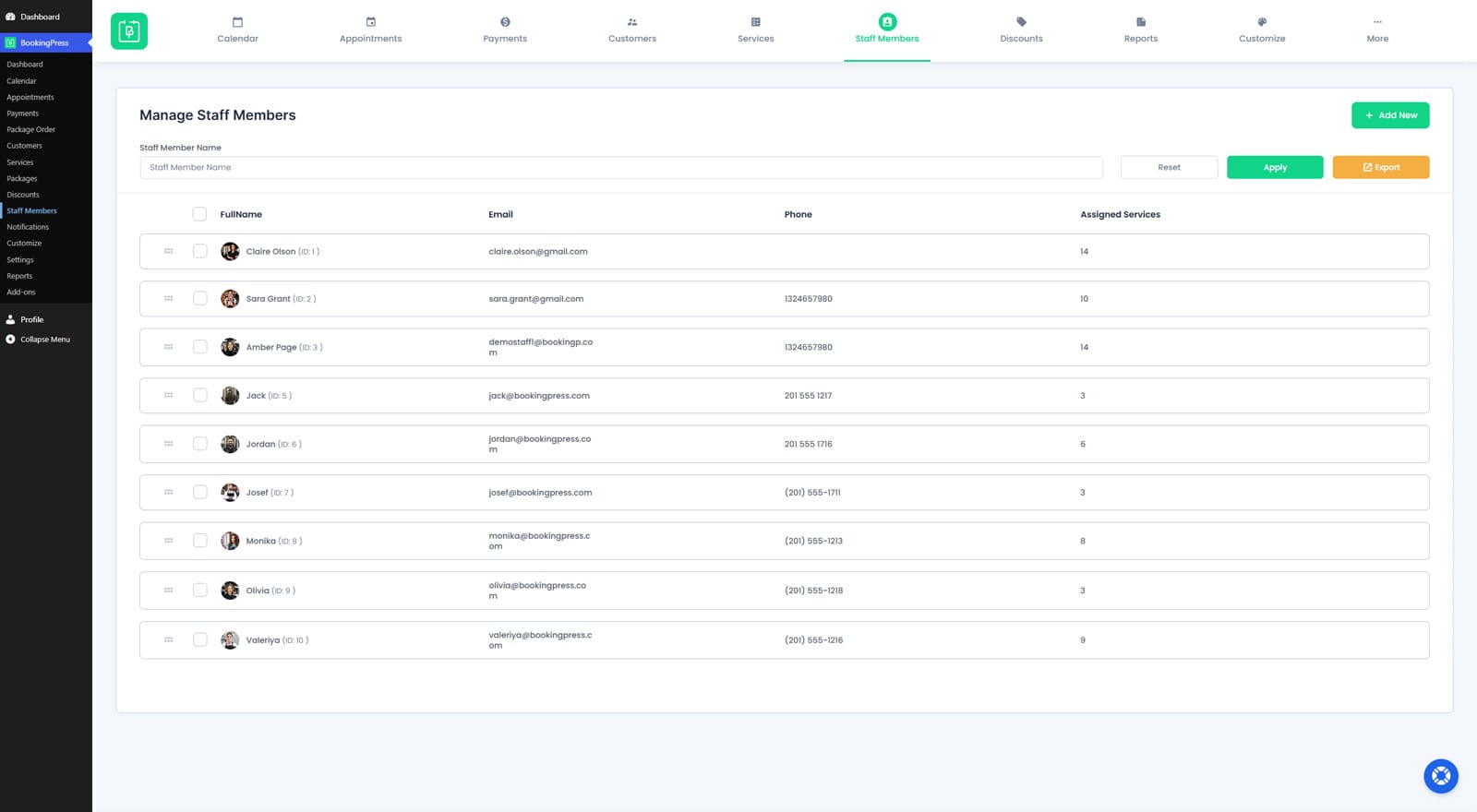
Task: Check the box for Valeriya
Action: pyautogui.click(x=199, y=639)
